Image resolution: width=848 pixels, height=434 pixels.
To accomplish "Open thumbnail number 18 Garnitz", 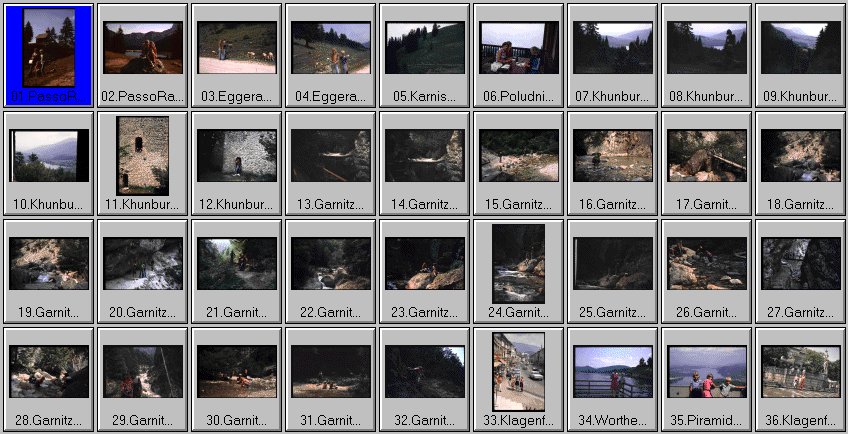I will [x=801, y=156].
